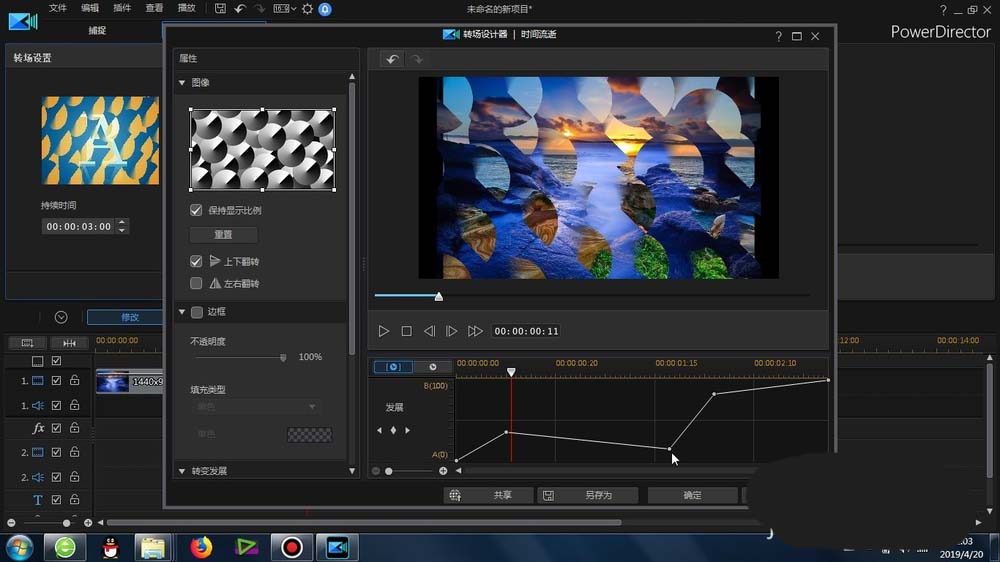The image size is (1000, 562).
Task: Play the transition preview
Action: tap(383, 331)
